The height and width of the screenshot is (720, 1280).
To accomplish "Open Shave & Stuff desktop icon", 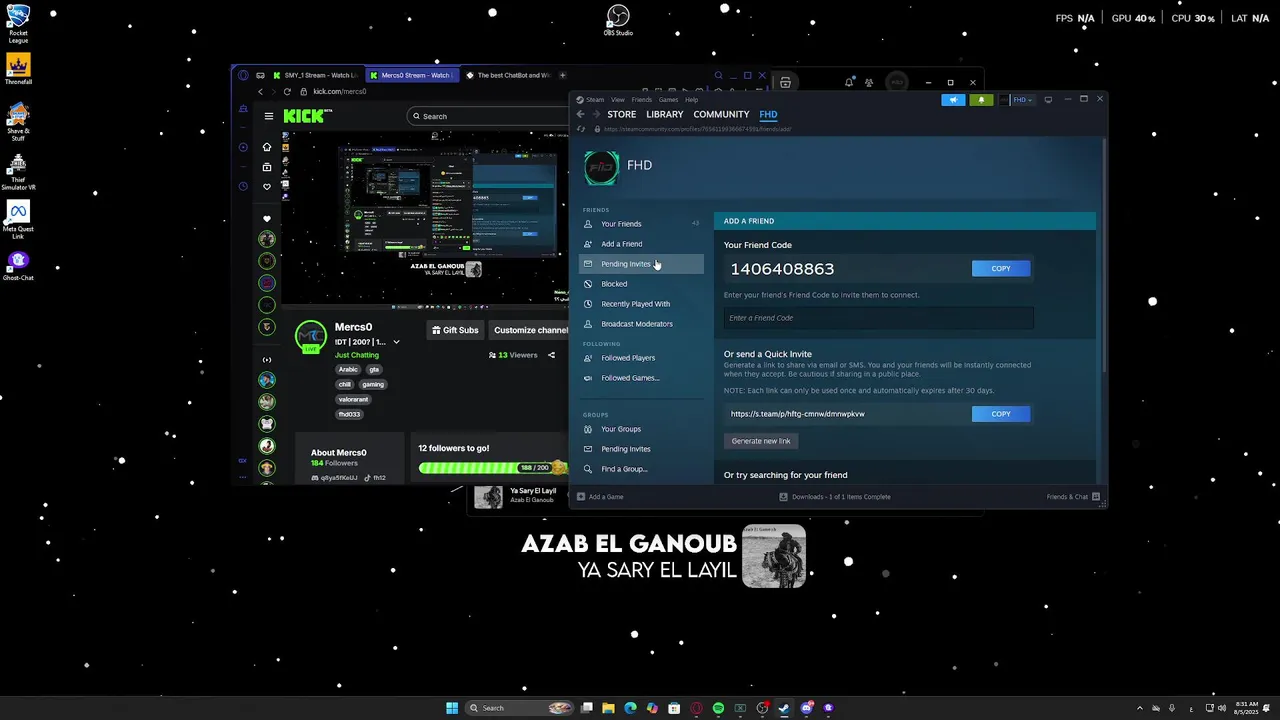I will tap(18, 122).
